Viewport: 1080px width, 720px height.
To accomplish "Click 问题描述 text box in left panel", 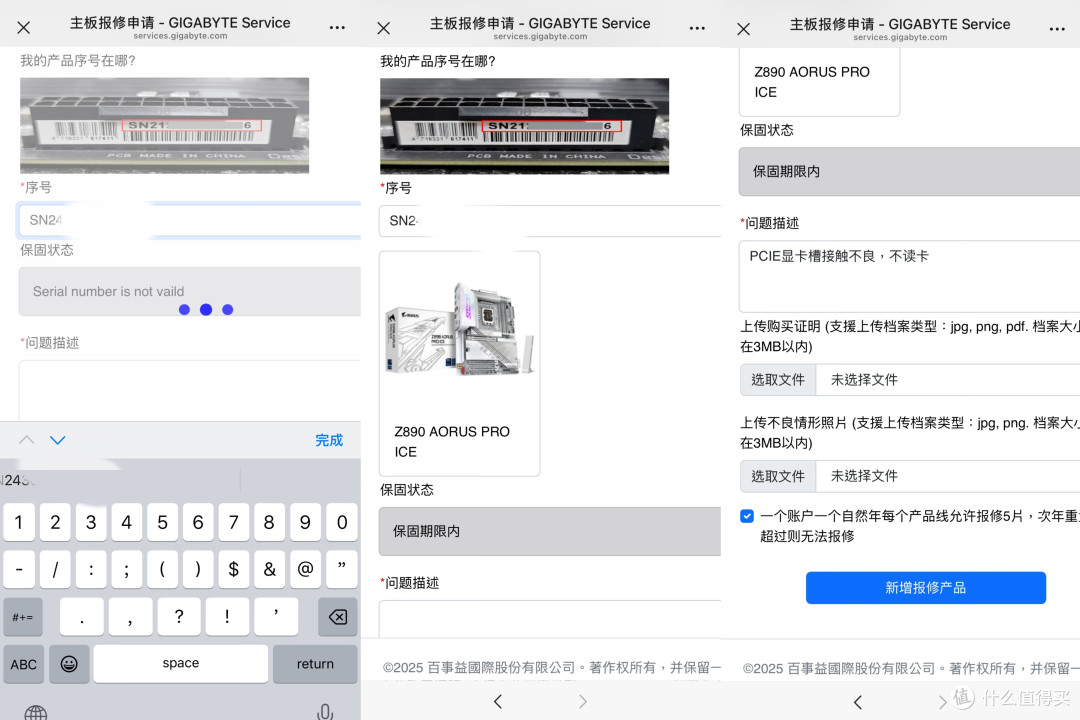I will (x=189, y=390).
